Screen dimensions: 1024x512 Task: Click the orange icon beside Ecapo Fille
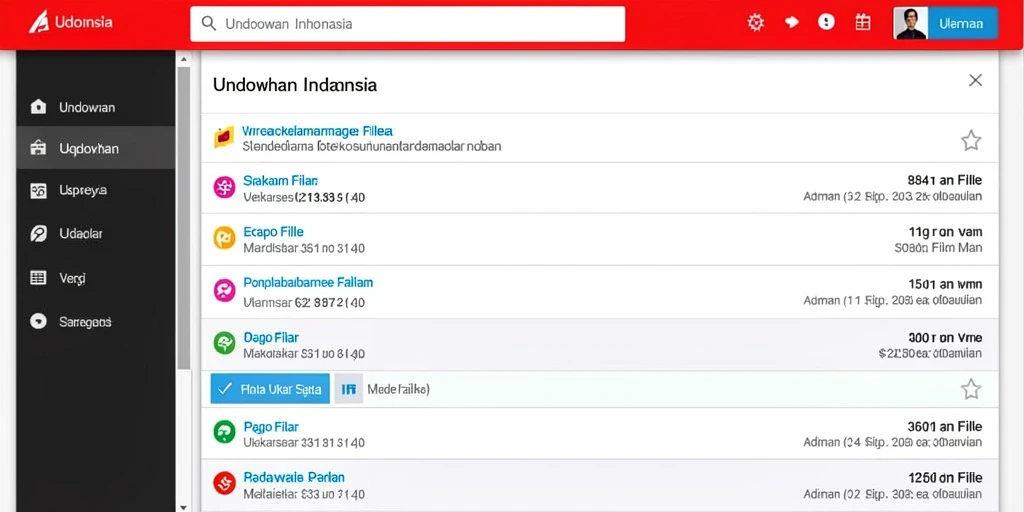(x=224, y=238)
